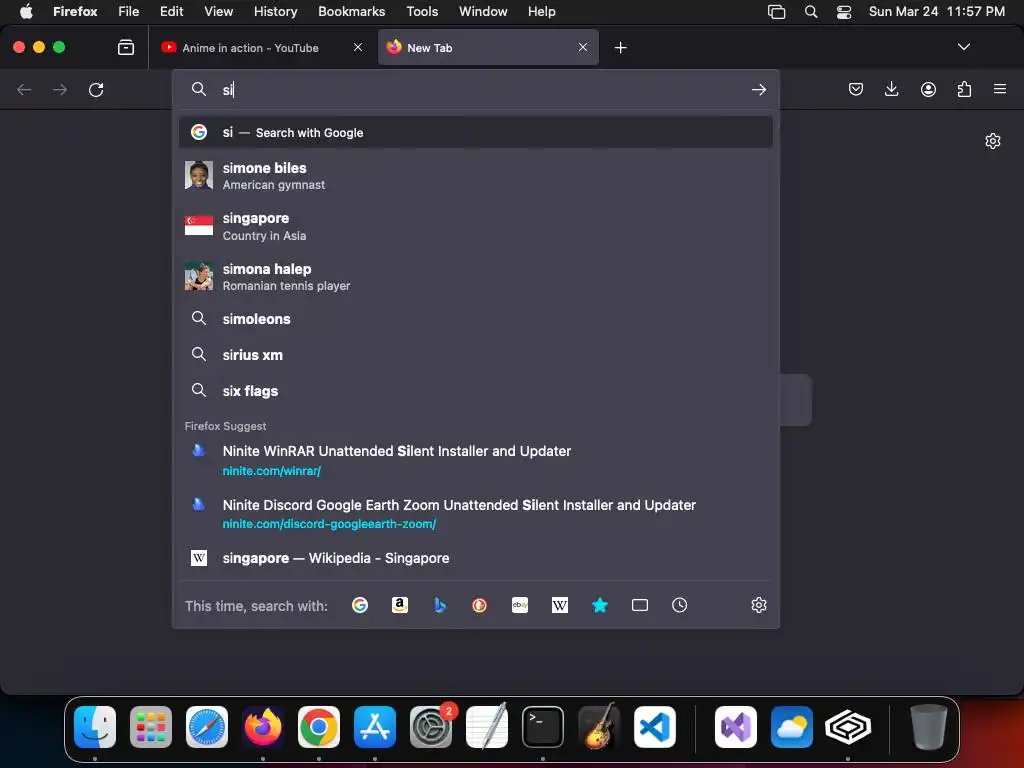Open the Edit menu

tap(172, 11)
